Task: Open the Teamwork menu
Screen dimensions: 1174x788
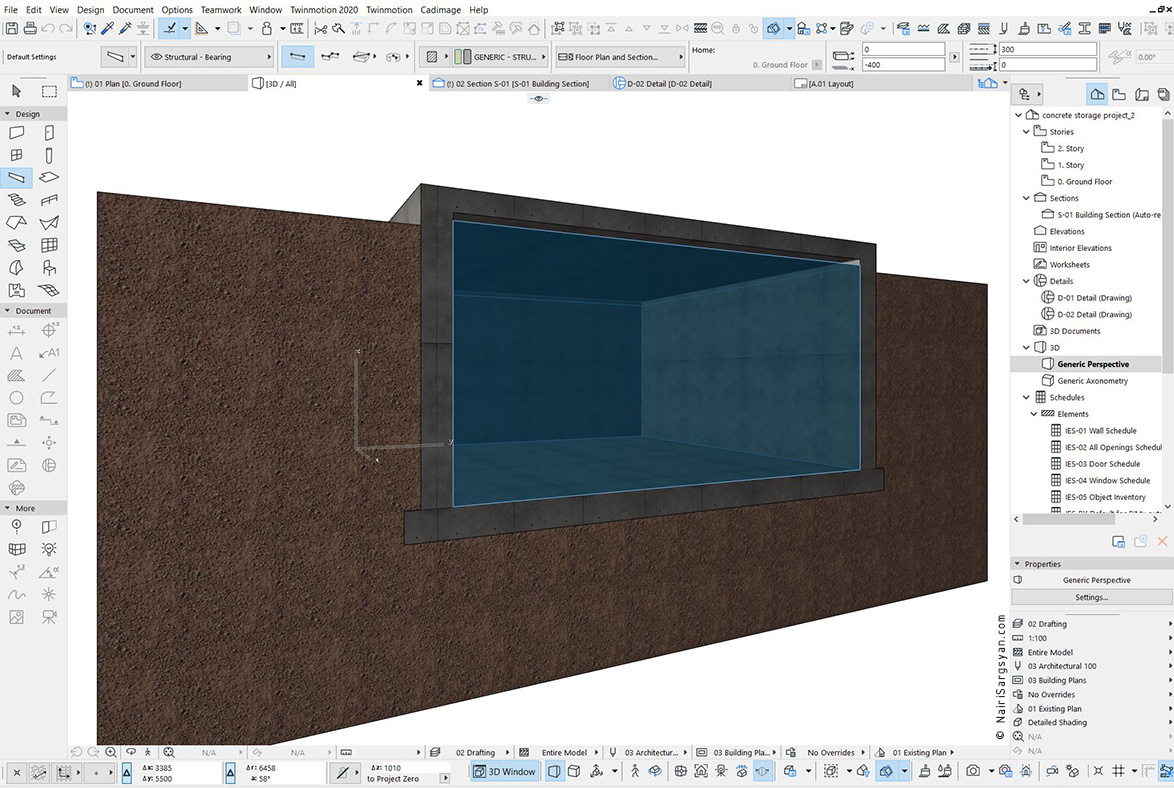Action: tap(221, 10)
